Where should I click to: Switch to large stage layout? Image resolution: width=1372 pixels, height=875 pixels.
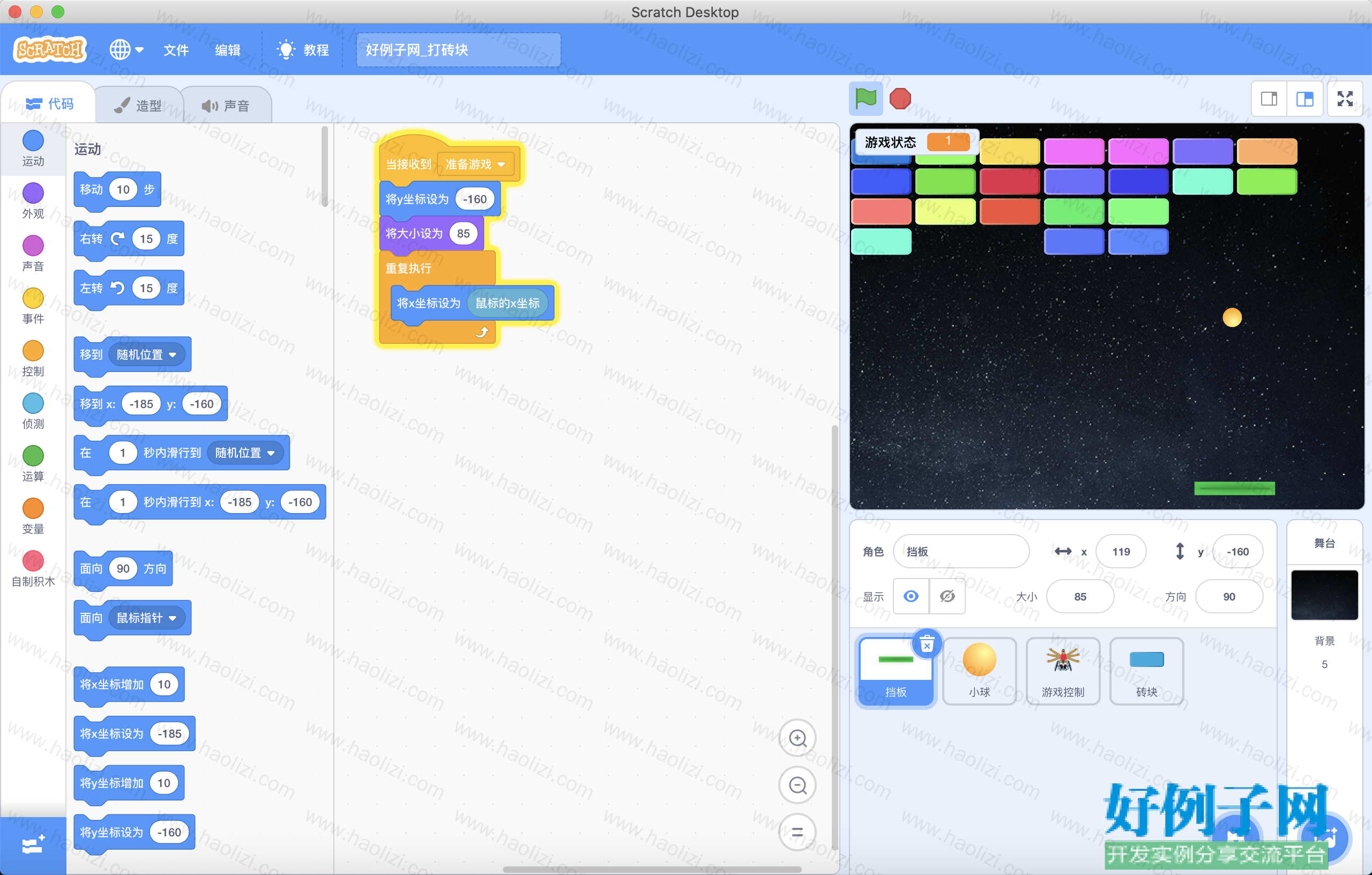[1305, 99]
